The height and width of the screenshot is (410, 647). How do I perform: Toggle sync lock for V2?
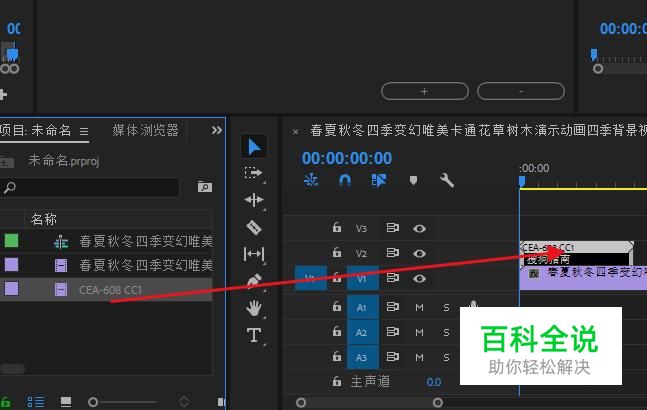[392, 252]
